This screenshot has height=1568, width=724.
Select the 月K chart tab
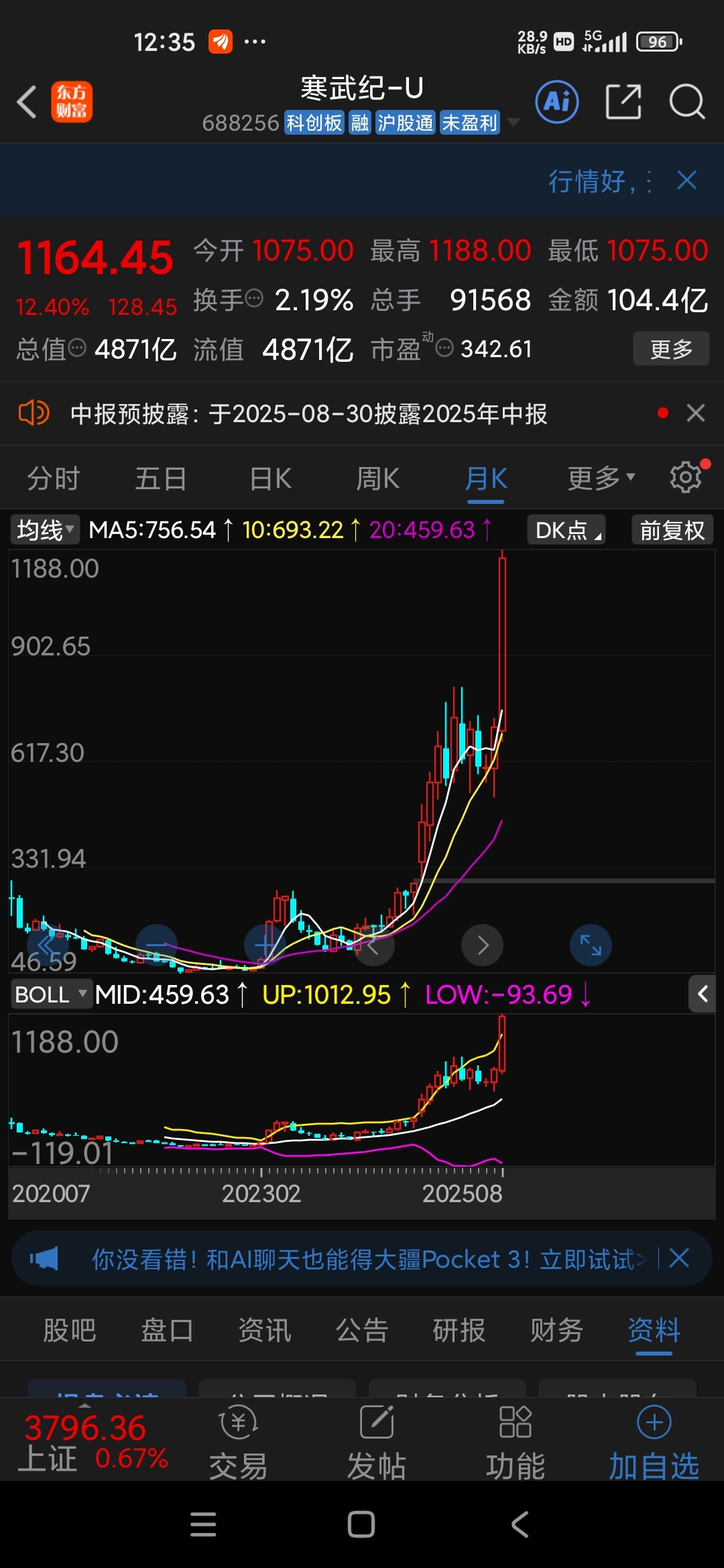pos(486,479)
